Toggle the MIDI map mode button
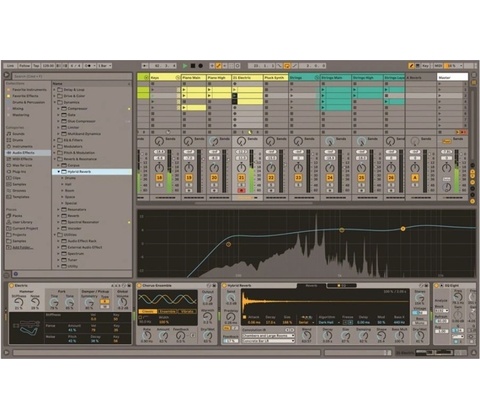 (x=438, y=66)
